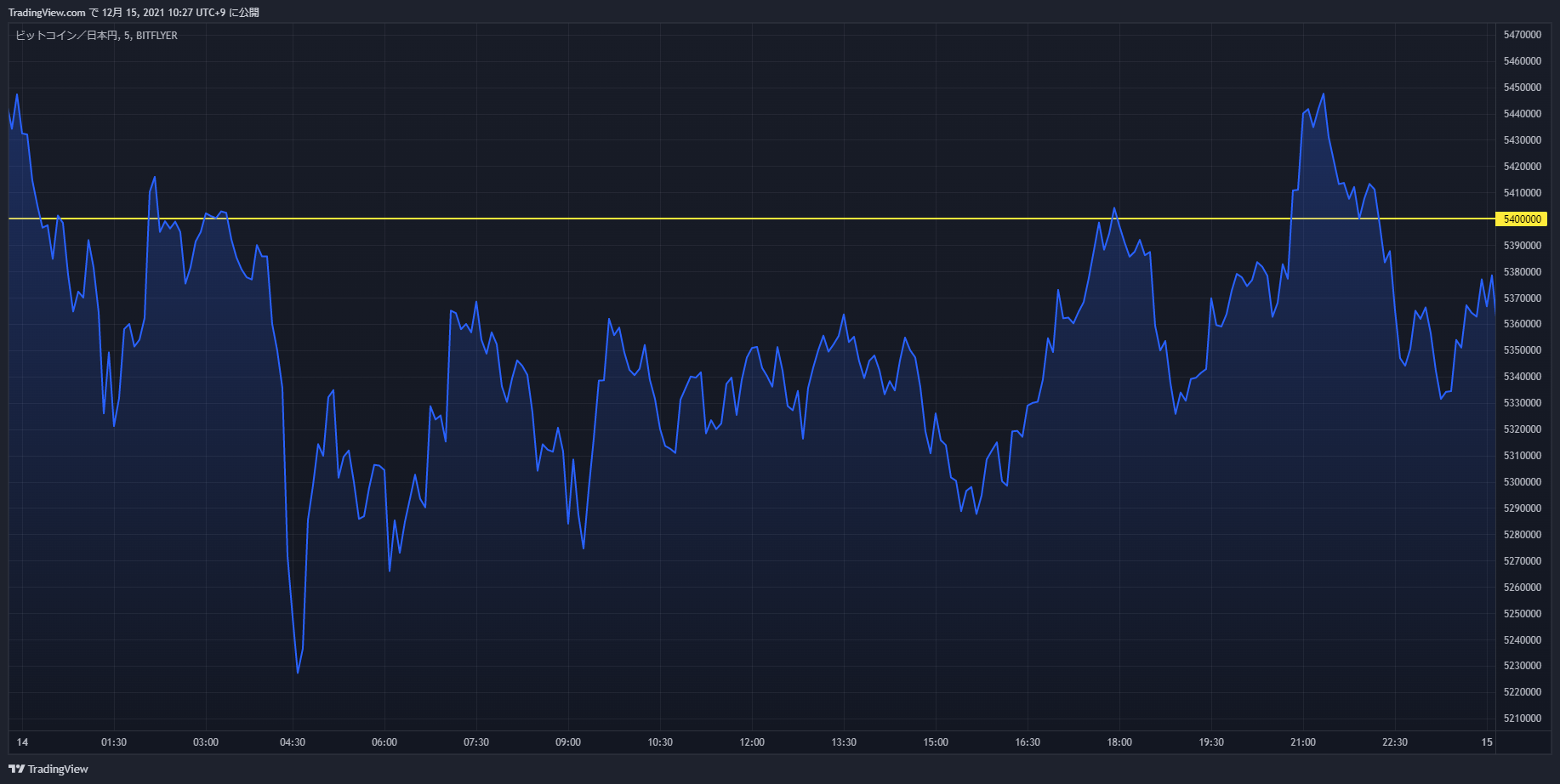Viewport: 1560px width, 784px height.
Task: Click price axis label 5350000
Action: (x=1523, y=350)
